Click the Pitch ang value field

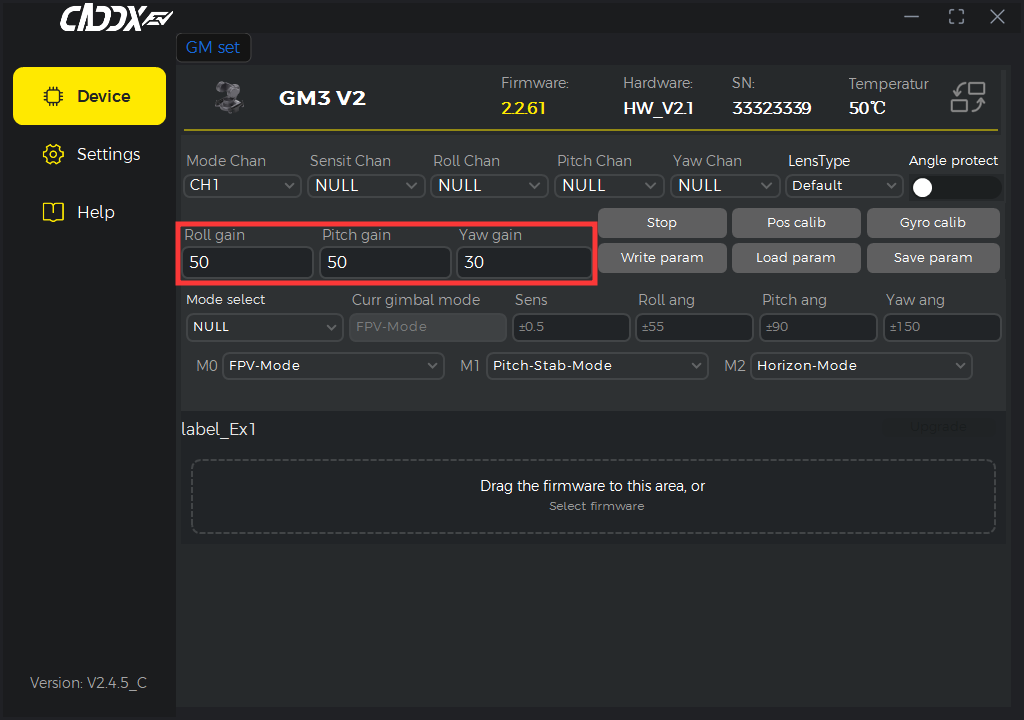pyautogui.click(x=818, y=327)
